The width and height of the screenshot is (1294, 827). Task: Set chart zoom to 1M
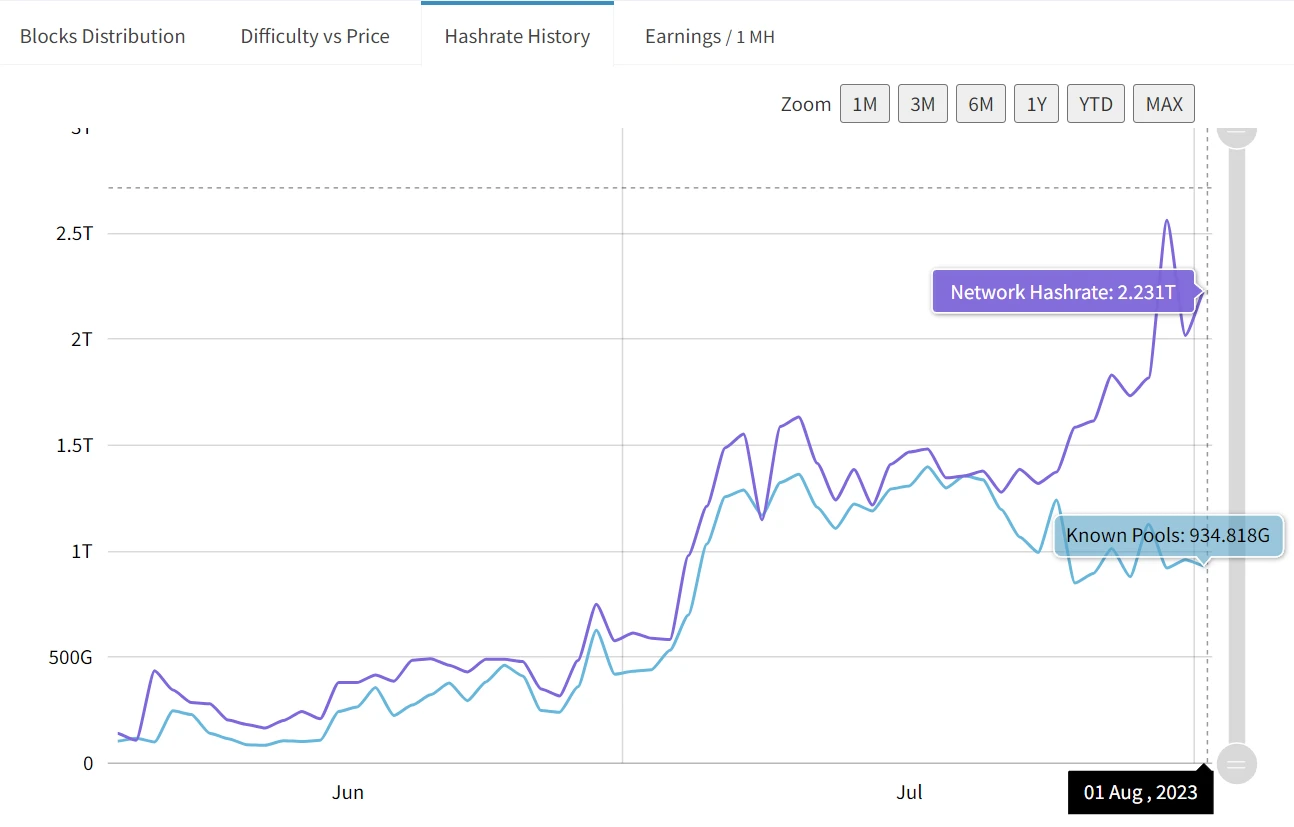864,104
